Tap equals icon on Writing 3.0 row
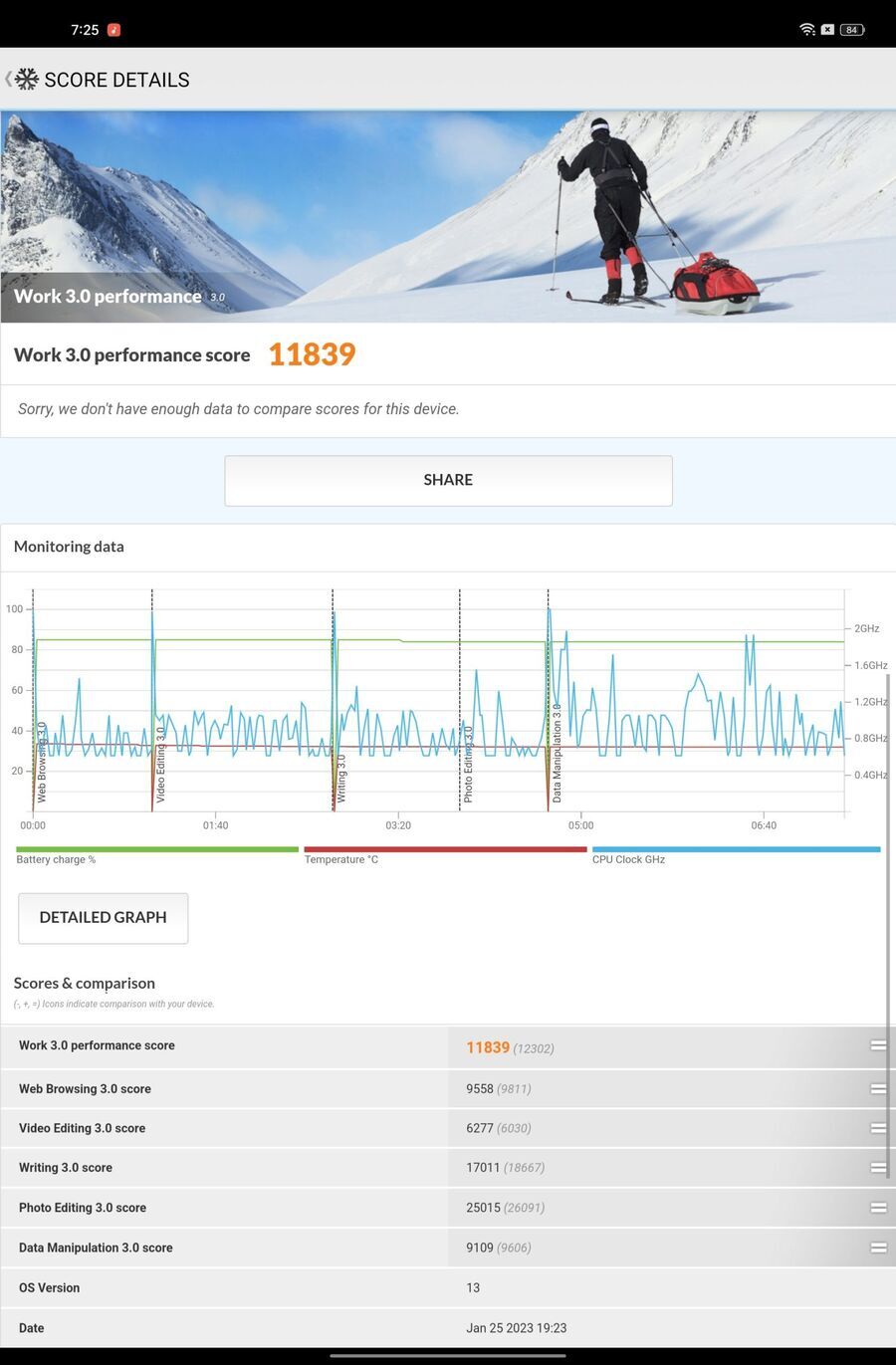Image resolution: width=896 pixels, height=1365 pixels. pyautogui.click(x=878, y=1167)
